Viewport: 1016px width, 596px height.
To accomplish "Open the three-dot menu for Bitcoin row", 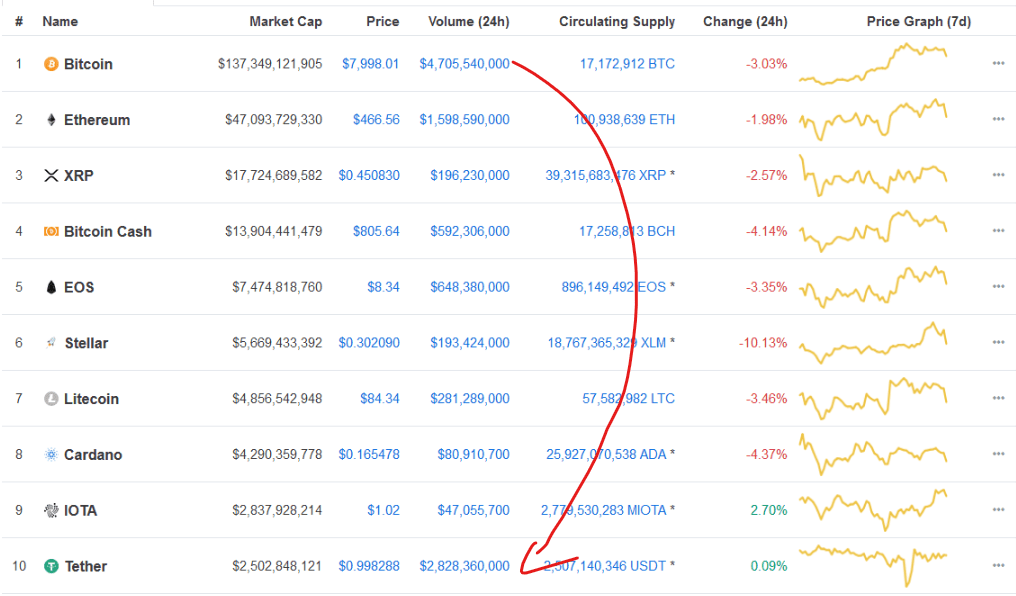I will (x=998, y=63).
